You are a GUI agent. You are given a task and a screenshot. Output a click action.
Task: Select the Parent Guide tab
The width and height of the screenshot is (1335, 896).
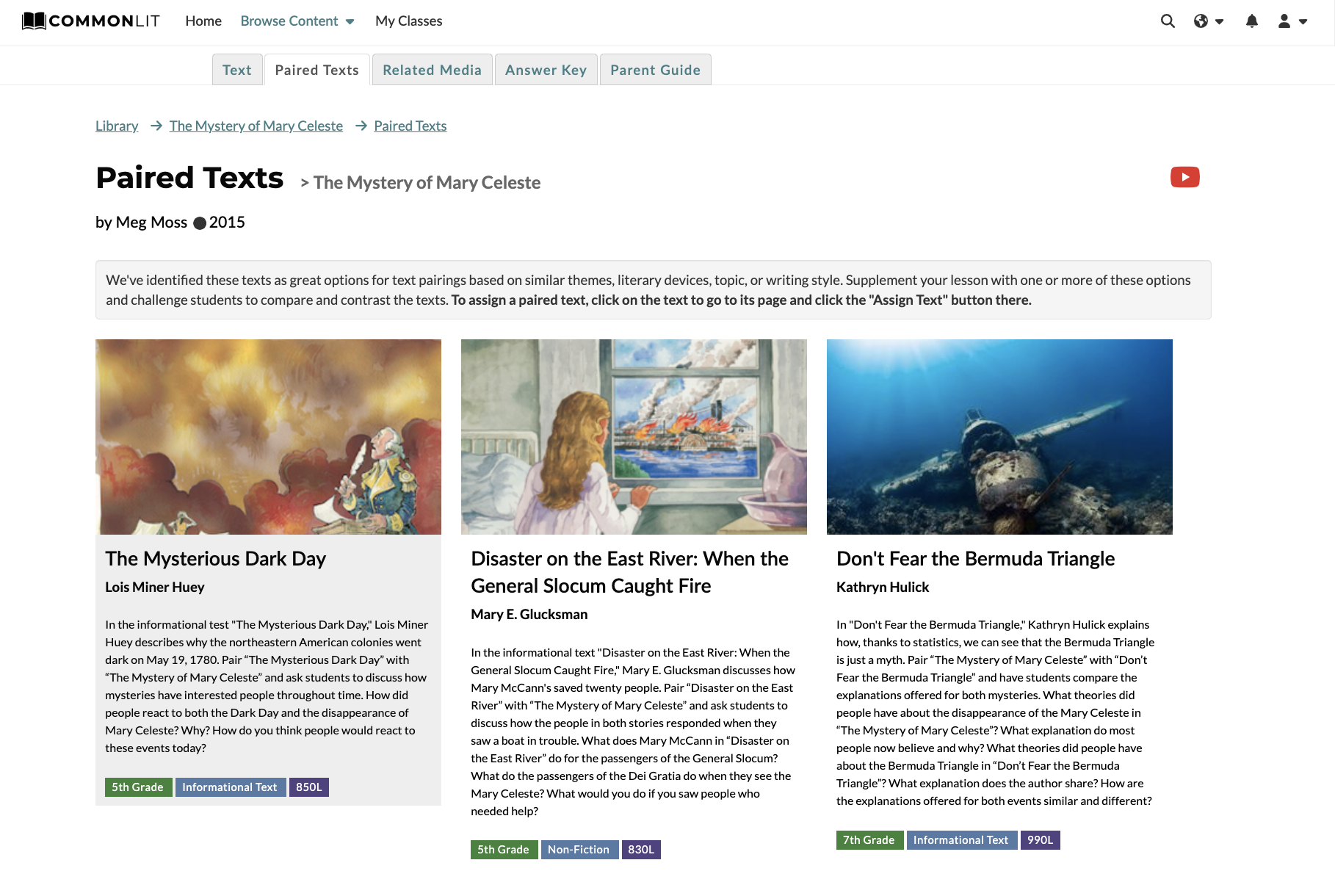(x=655, y=70)
